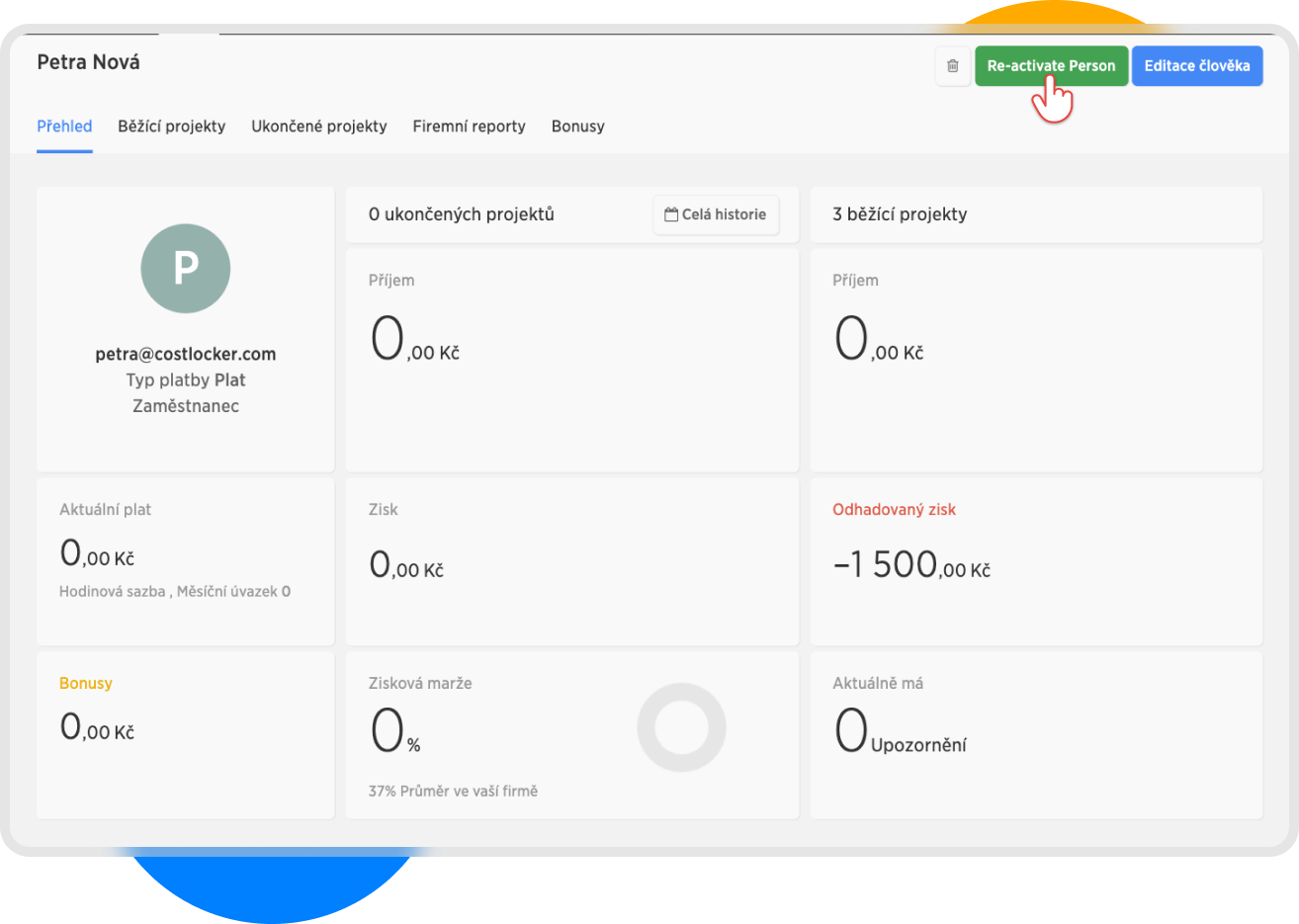Open Editace člověka edit button

[1196, 66]
